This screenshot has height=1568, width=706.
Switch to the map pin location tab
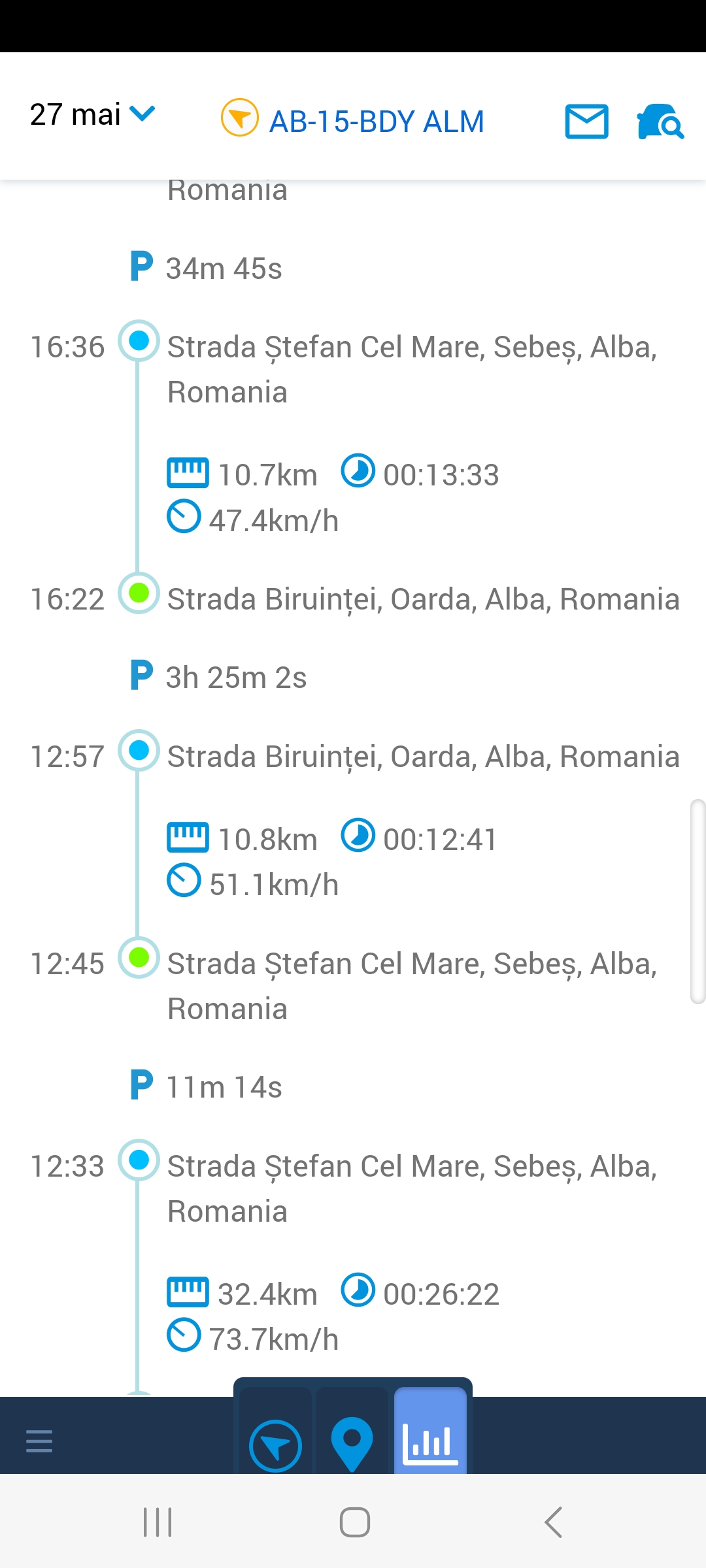(352, 1444)
